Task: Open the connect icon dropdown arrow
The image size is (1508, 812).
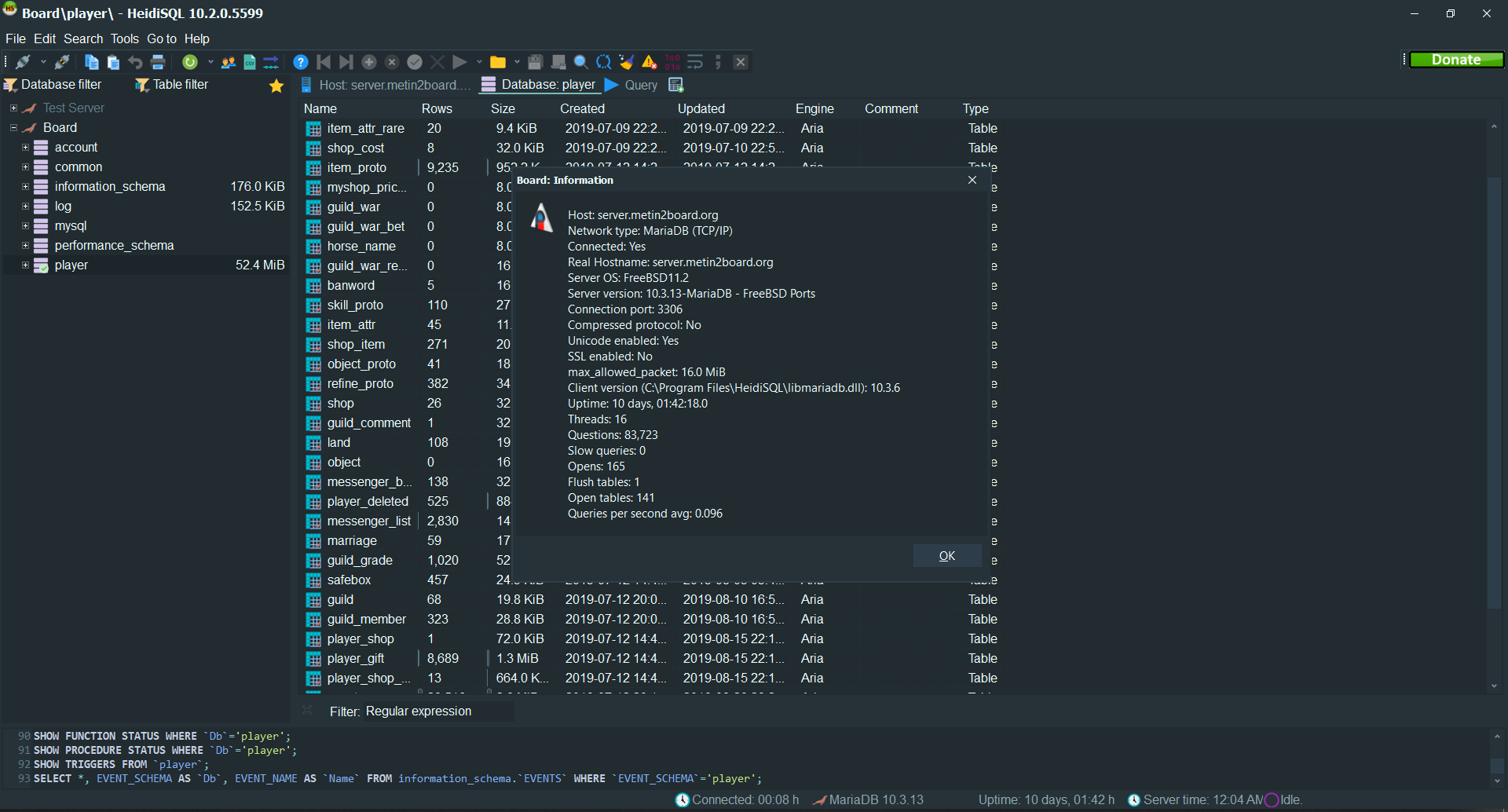Action: pyautogui.click(x=43, y=62)
